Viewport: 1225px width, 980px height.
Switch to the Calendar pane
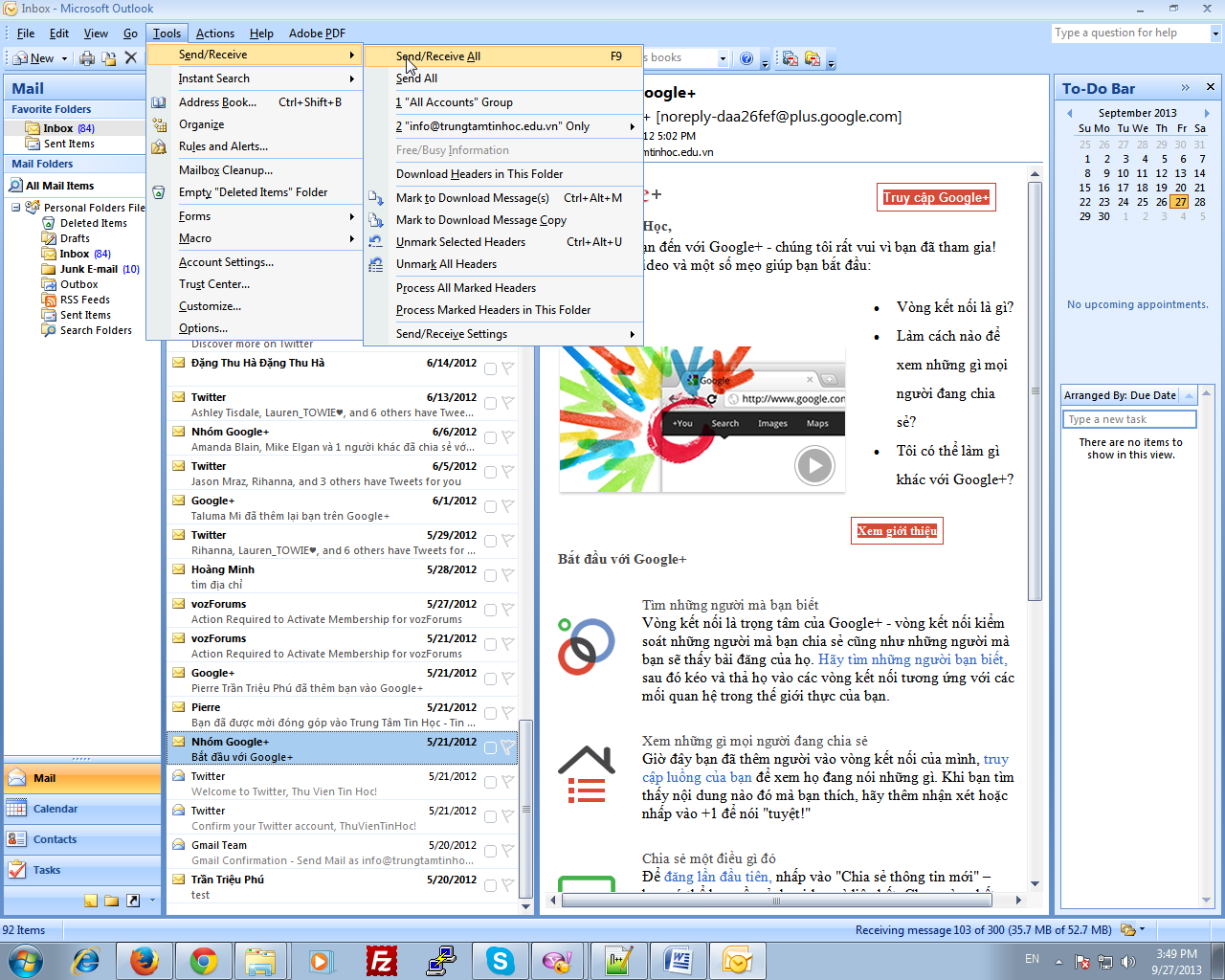coord(82,809)
